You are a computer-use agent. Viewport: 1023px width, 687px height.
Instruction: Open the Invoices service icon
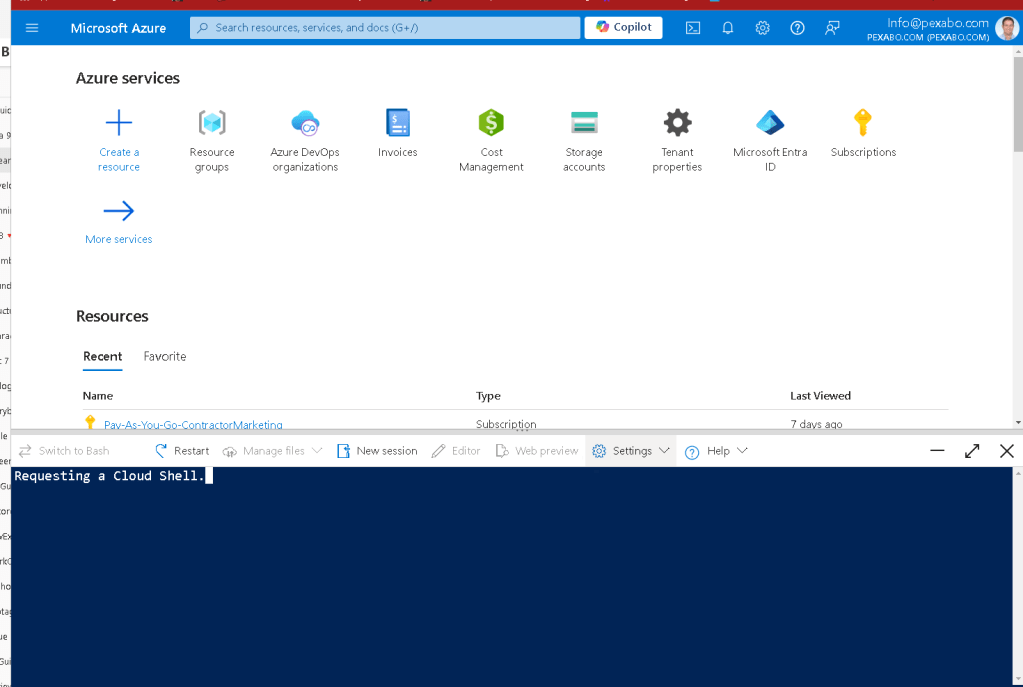pyautogui.click(x=397, y=122)
